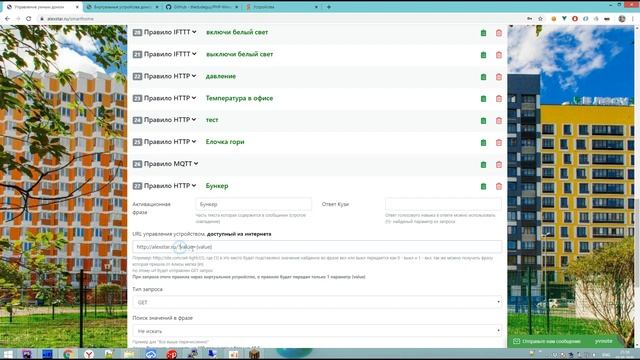Click the URL управления устройством field
The width and height of the screenshot is (640, 360).
[x=317, y=247]
